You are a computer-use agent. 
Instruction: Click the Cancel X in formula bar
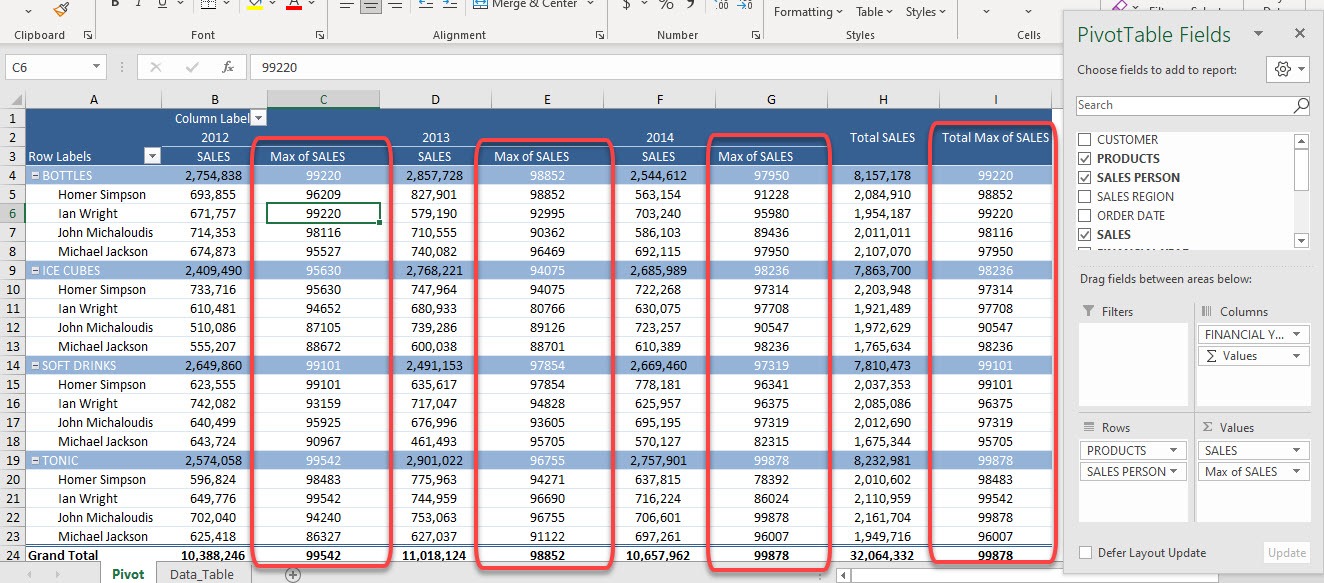155,67
